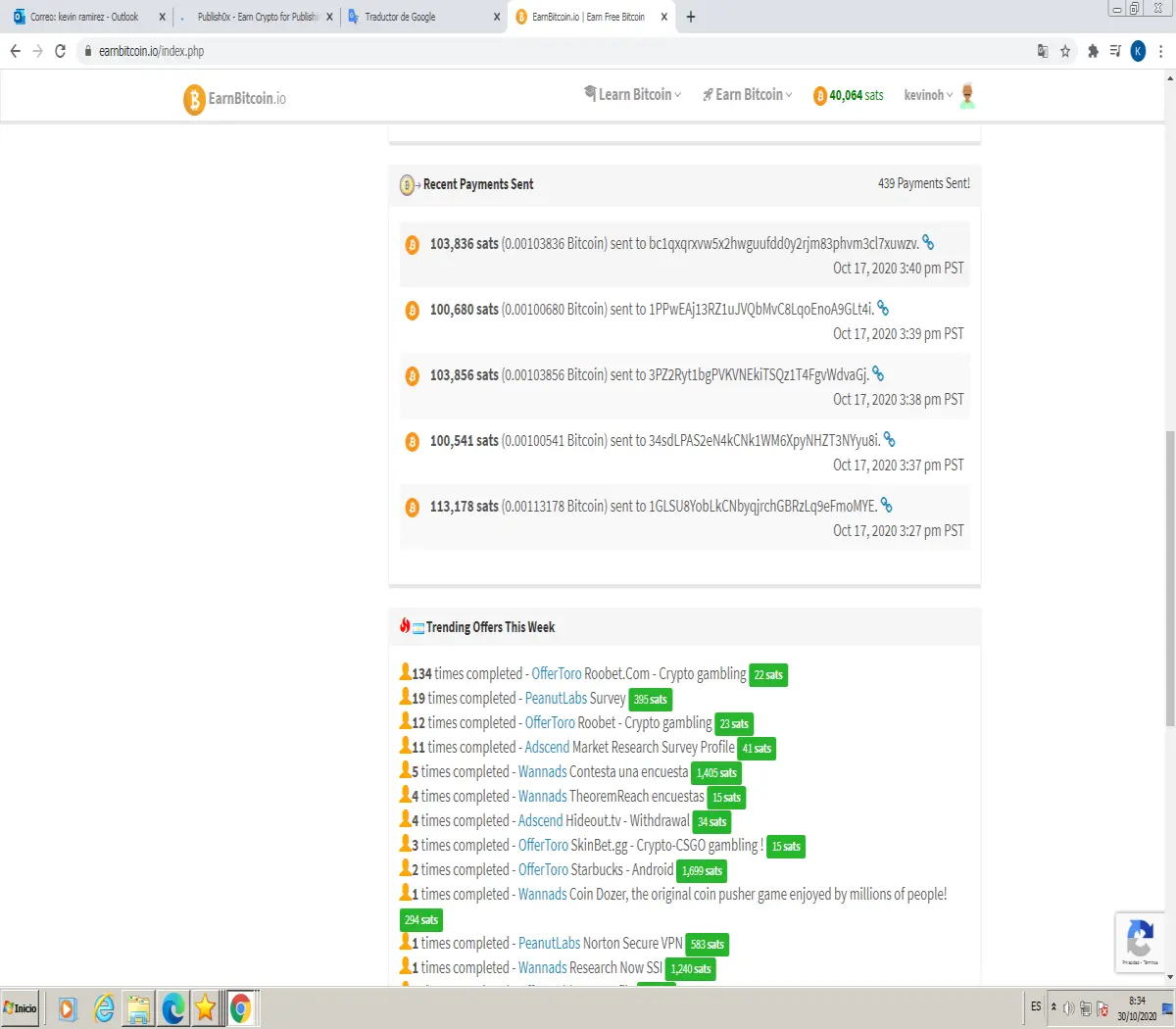
Task: Click the Recent Payments Sent heading
Action: pos(478,183)
